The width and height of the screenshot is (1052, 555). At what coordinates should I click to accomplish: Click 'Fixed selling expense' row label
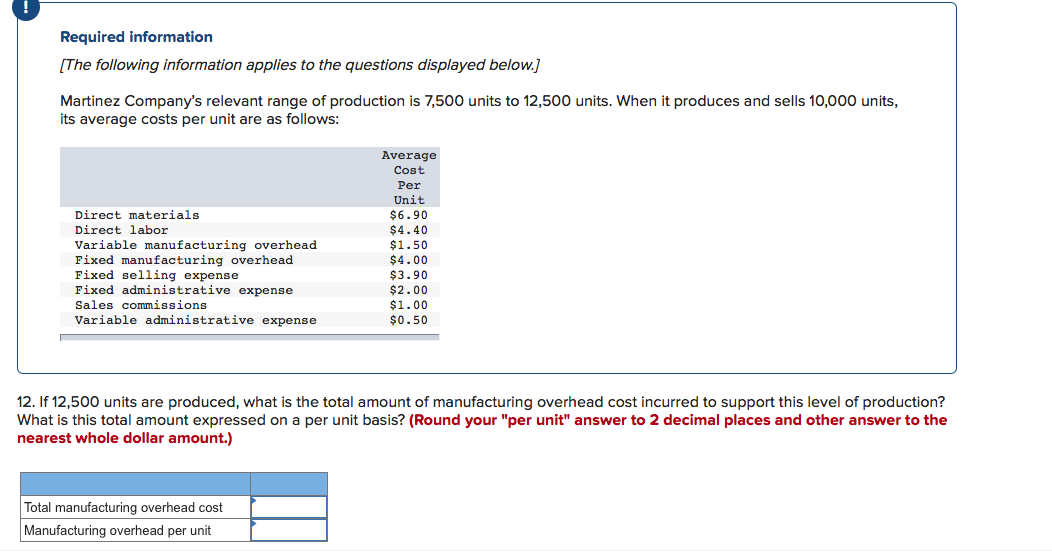[156, 275]
